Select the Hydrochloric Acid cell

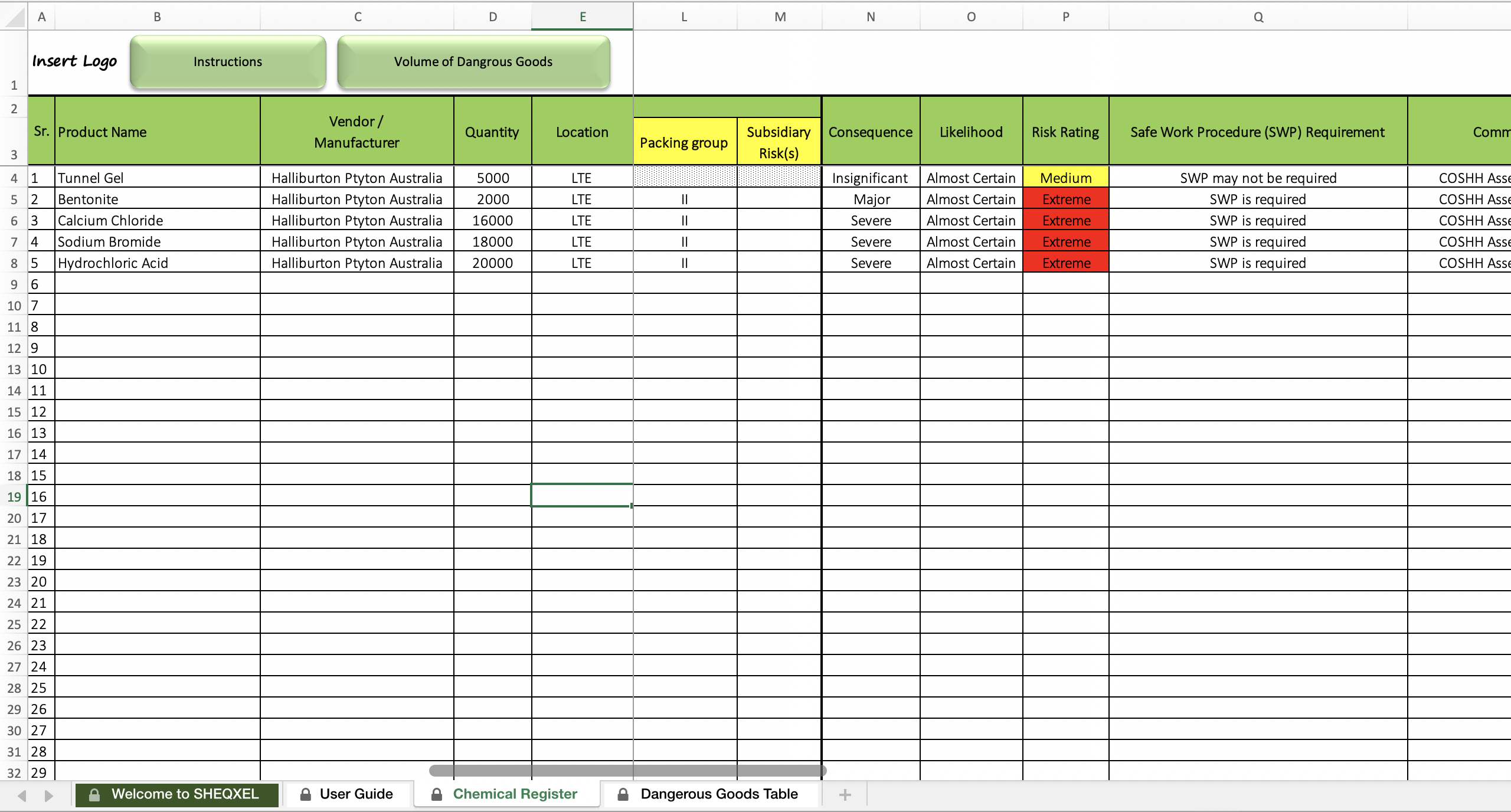click(158, 263)
